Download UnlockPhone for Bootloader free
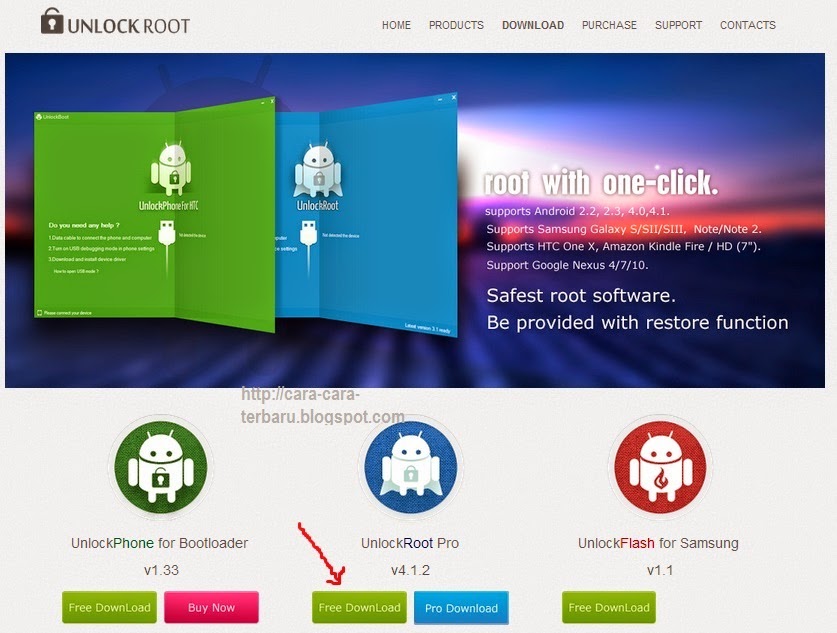The width and height of the screenshot is (837, 633). pos(109,607)
